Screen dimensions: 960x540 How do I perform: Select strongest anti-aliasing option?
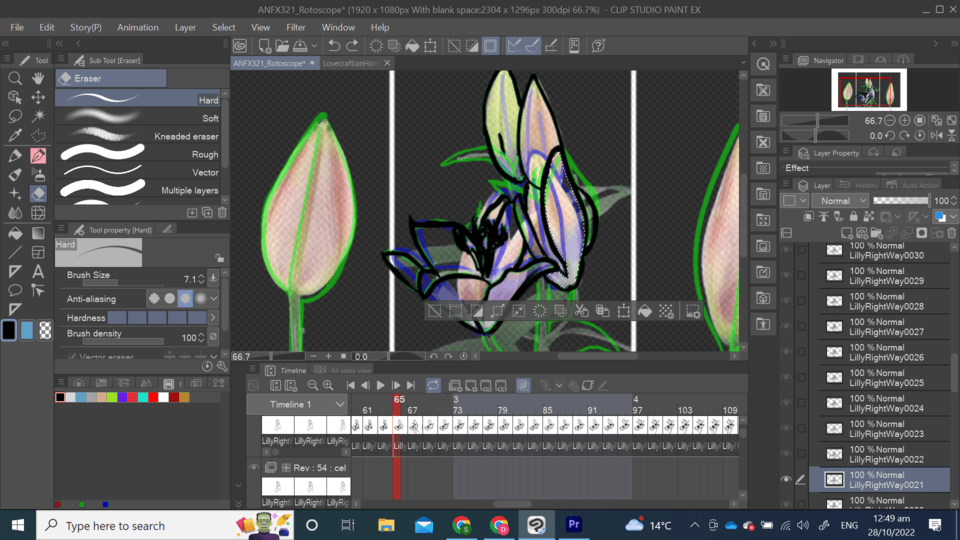201,299
